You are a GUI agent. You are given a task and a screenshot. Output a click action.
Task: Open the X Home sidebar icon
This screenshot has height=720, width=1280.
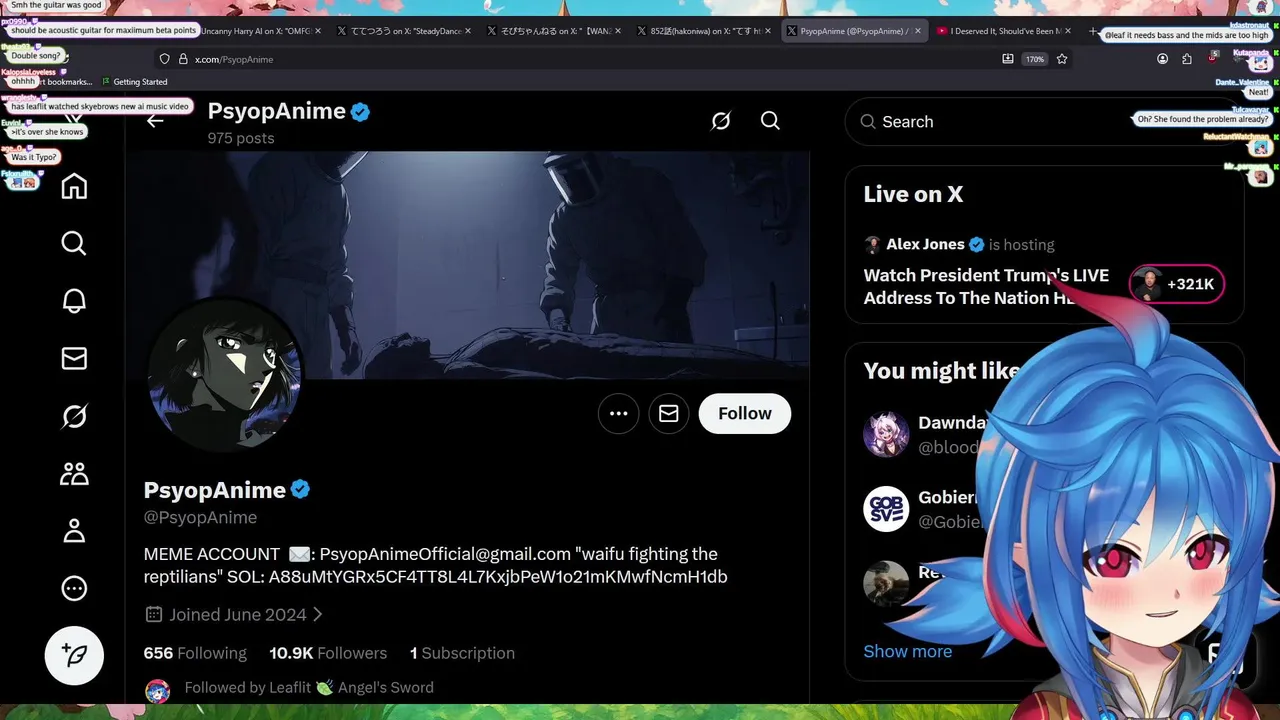(74, 187)
